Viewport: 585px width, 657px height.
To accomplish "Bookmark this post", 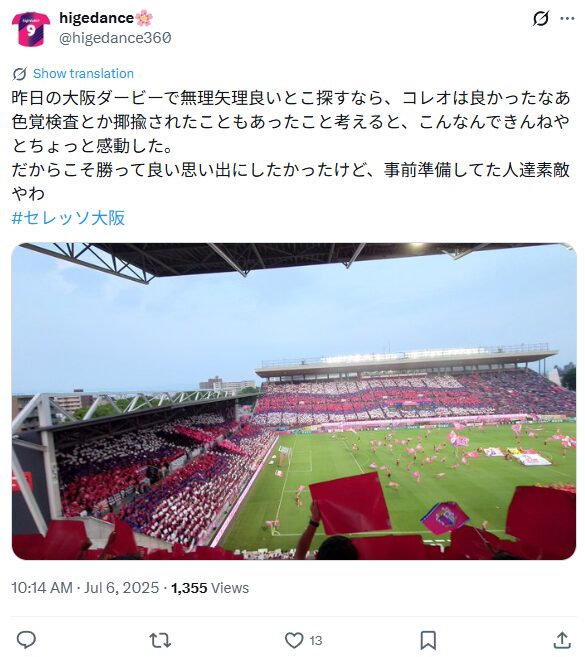I will pyautogui.click(x=428, y=640).
